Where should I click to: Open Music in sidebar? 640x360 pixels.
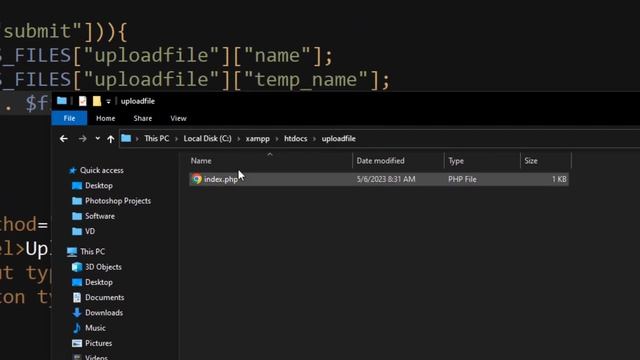(x=95, y=328)
